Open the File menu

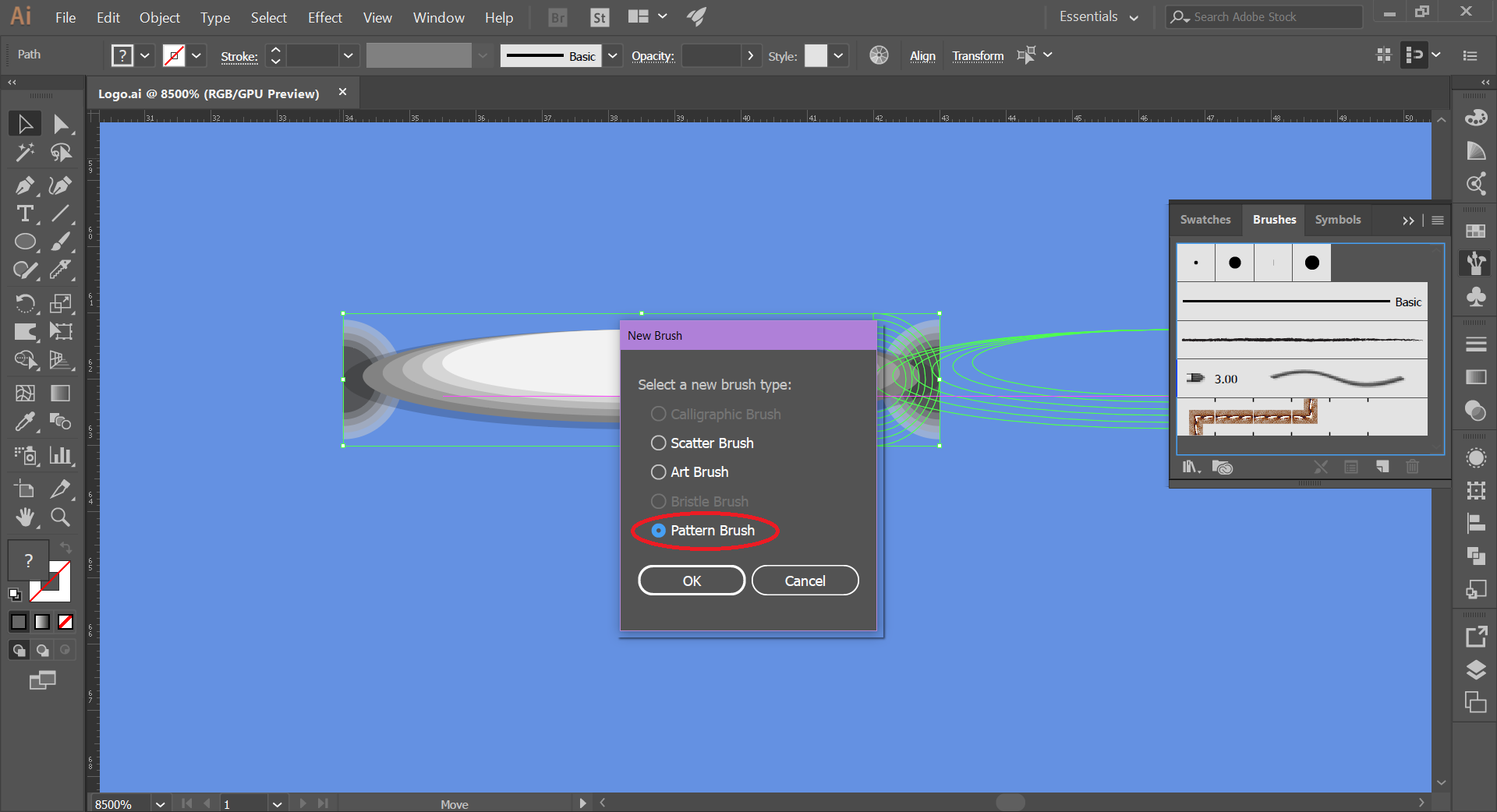pyautogui.click(x=65, y=17)
